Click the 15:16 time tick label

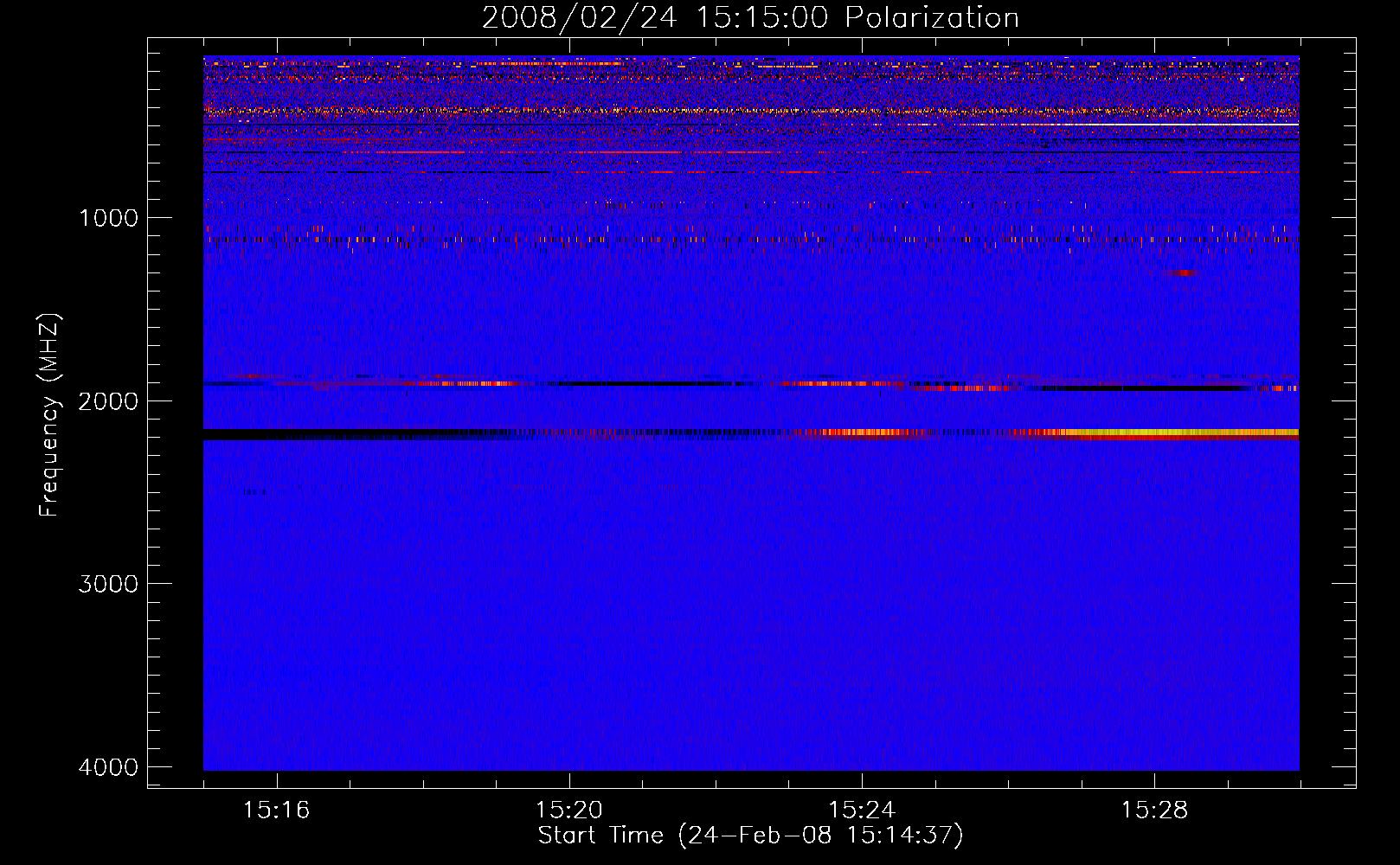coord(277,811)
